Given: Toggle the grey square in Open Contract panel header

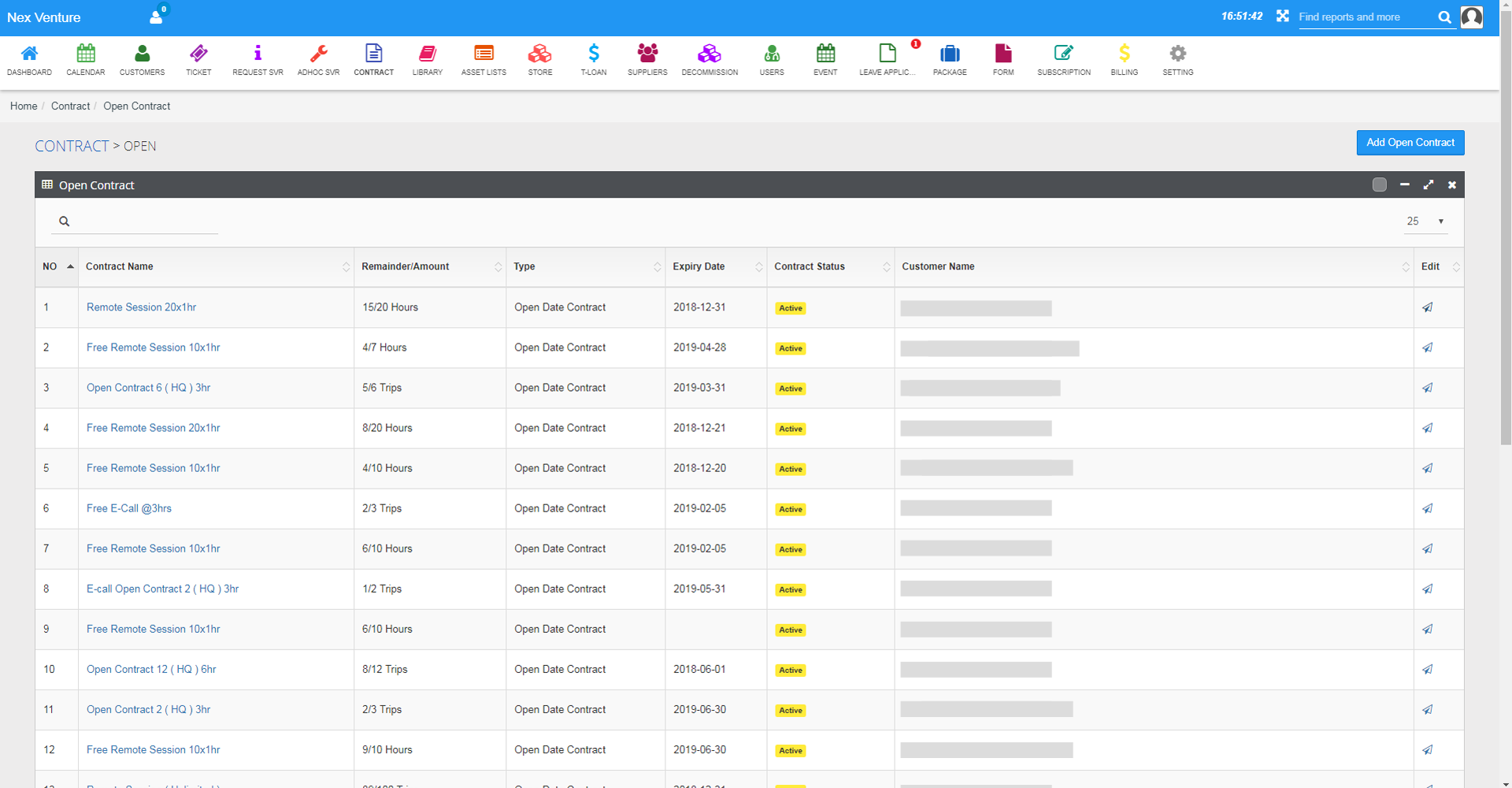Looking at the screenshot, I should [1379, 184].
